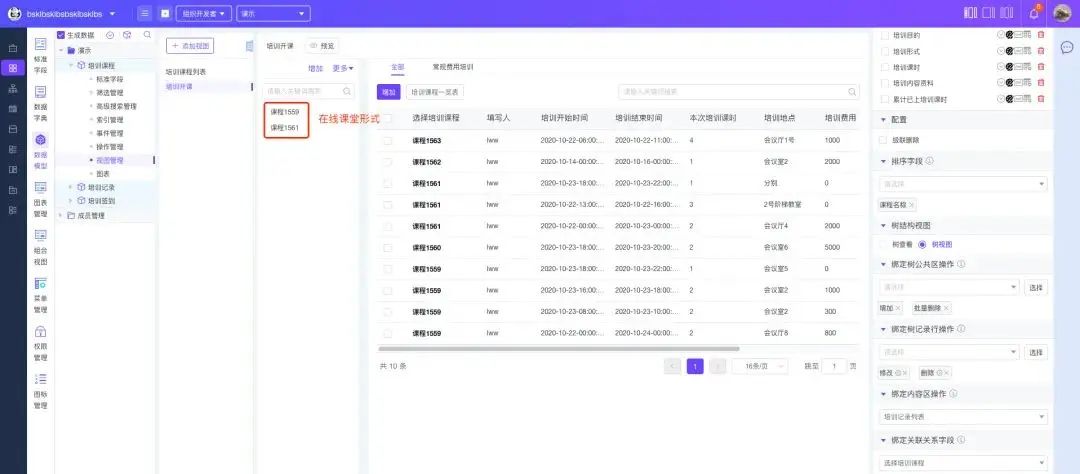The width and height of the screenshot is (1080, 474).
Task: Enable the 级联删除 checkbox
Action: [885, 140]
